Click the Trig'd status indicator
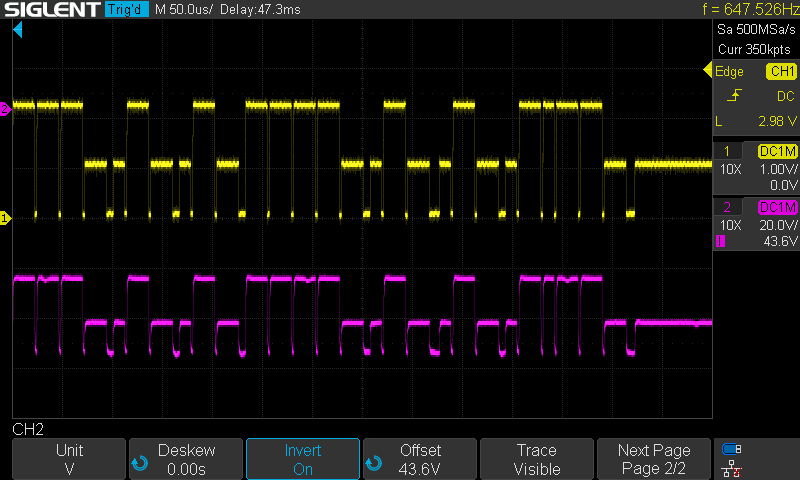The image size is (800, 480). 127,9
